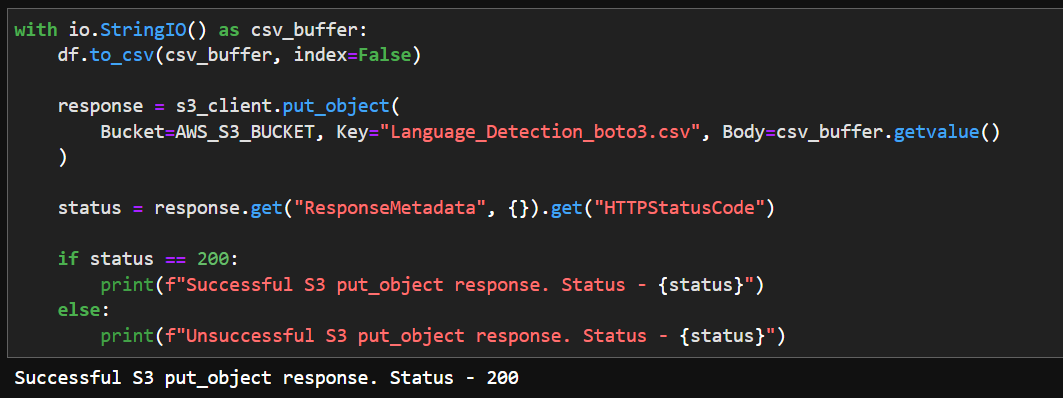
Task: Click the 'with' keyword at top
Action: 35,30
